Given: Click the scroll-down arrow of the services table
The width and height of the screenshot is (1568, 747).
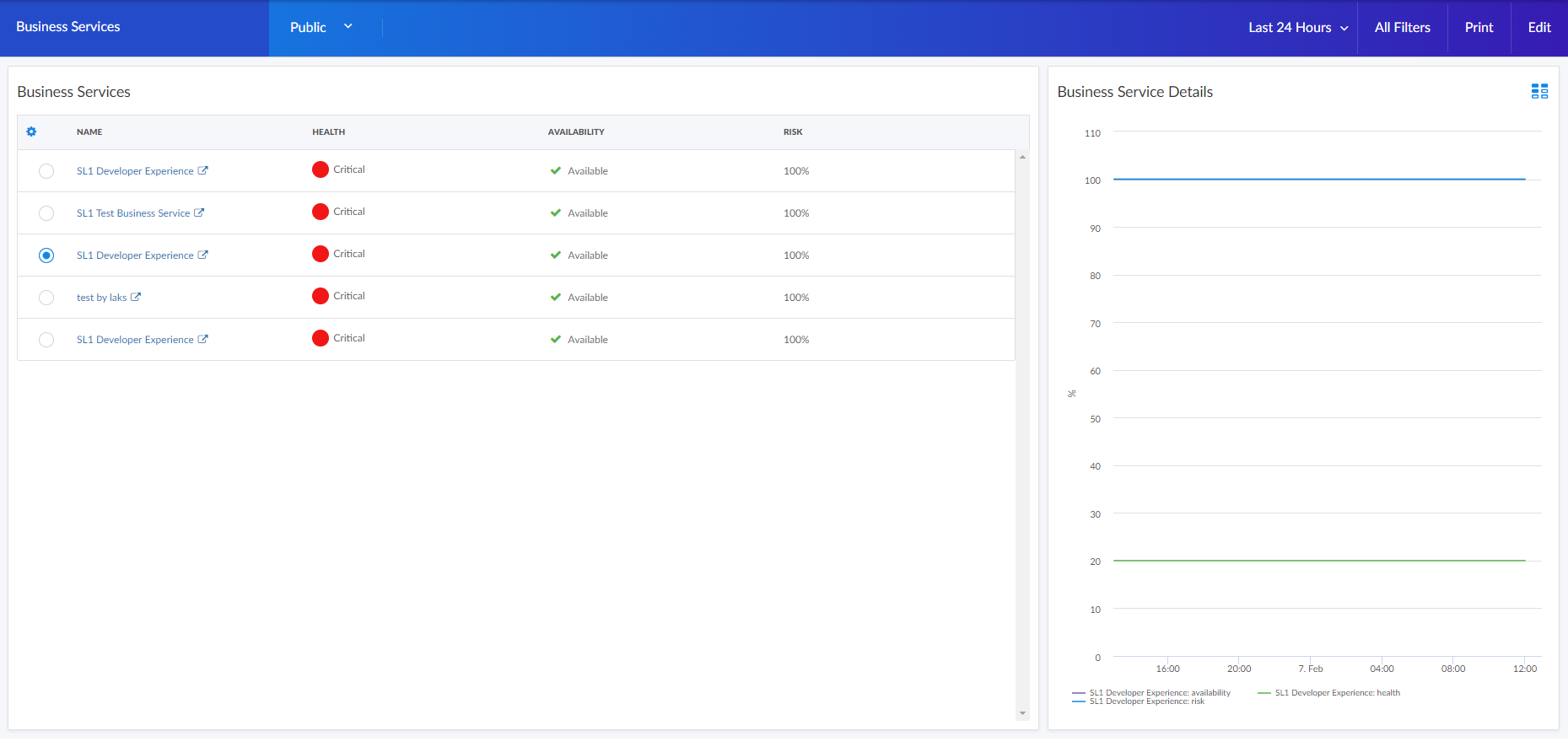Looking at the screenshot, I should coord(1022,713).
